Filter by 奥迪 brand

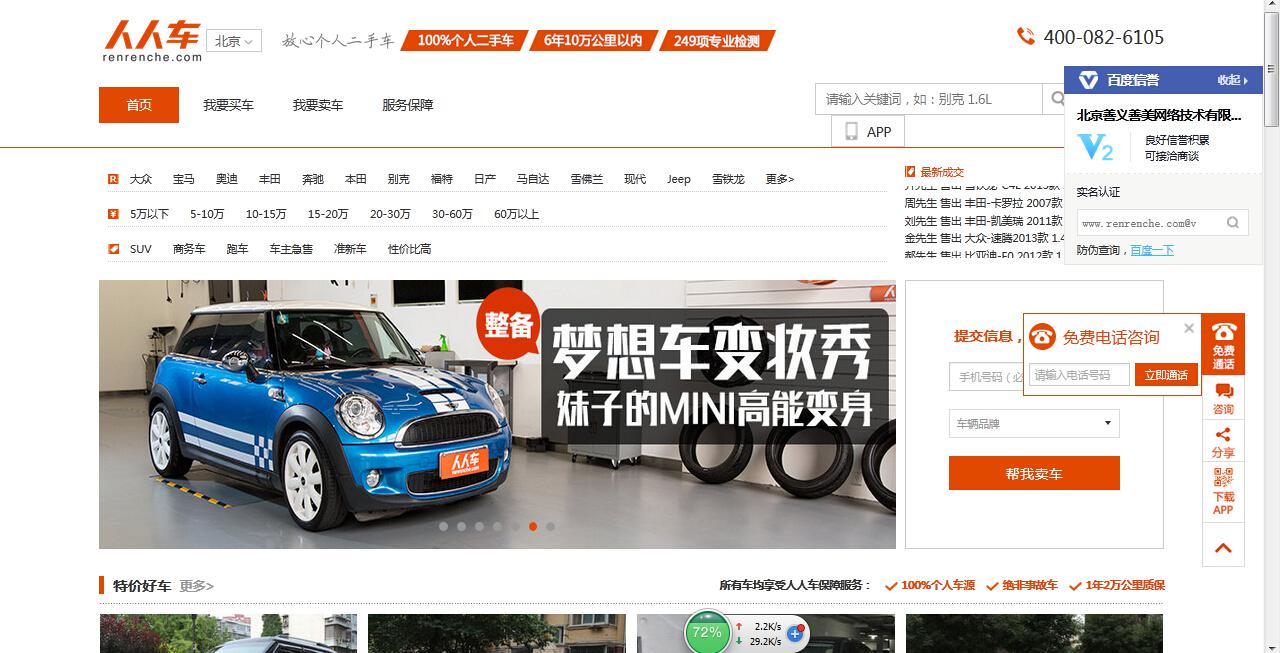(227, 179)
